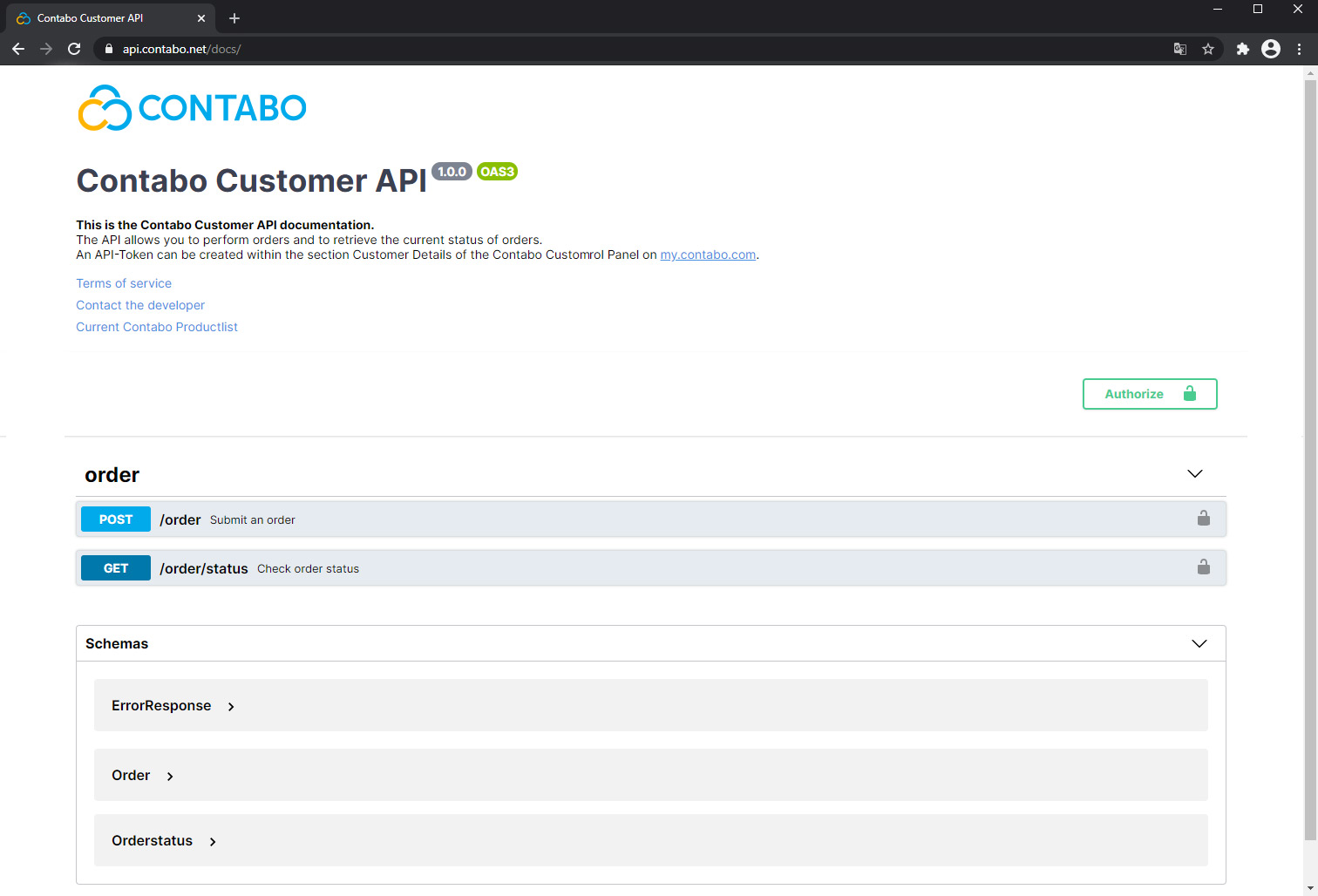Click the 'Check order status' description
Screen dimensions: 1318x896
pyautogui.click(x=308, y=568)
